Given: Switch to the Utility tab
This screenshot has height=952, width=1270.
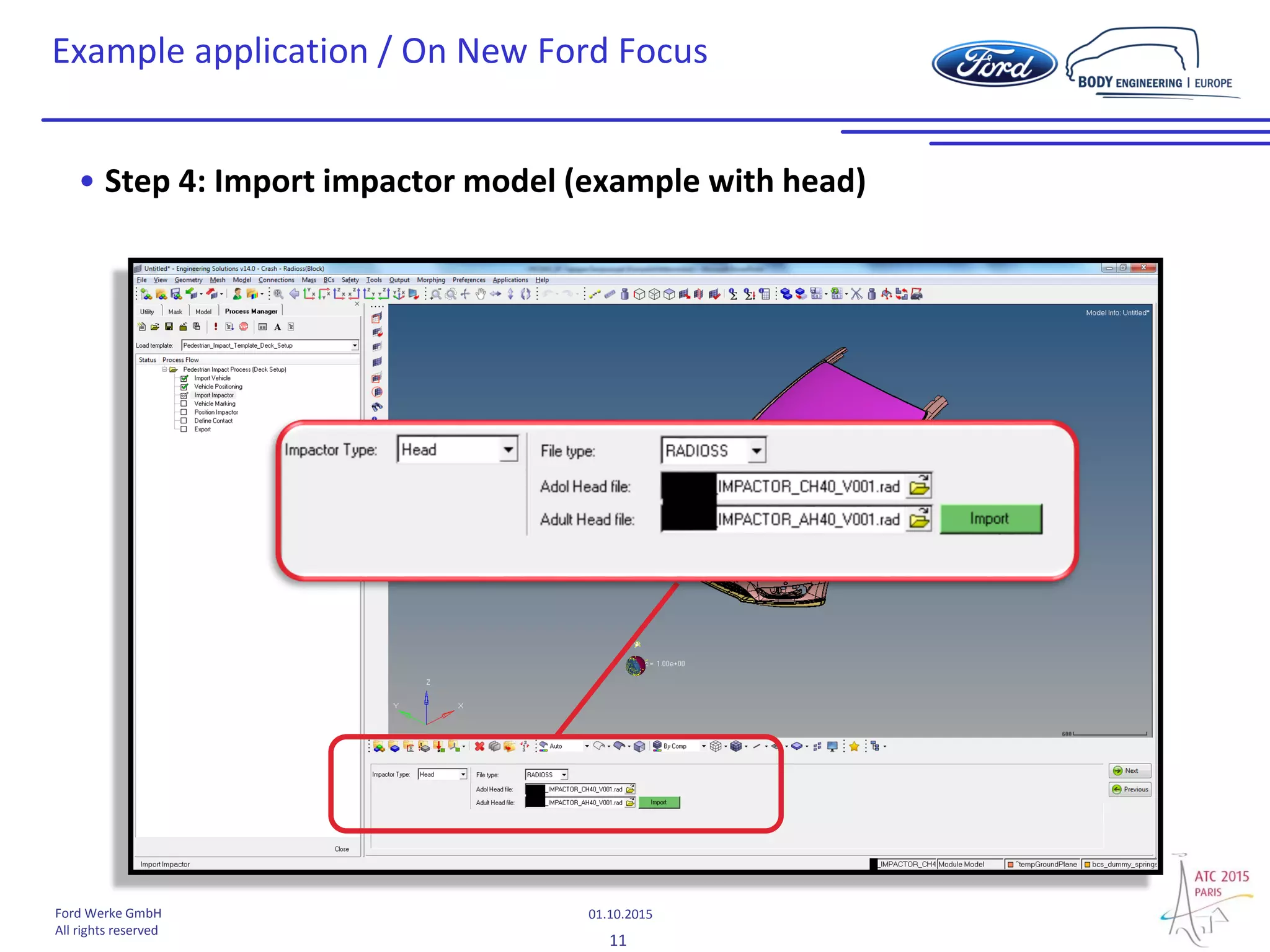Looking at the screenshot, I should tap(147, 312).
